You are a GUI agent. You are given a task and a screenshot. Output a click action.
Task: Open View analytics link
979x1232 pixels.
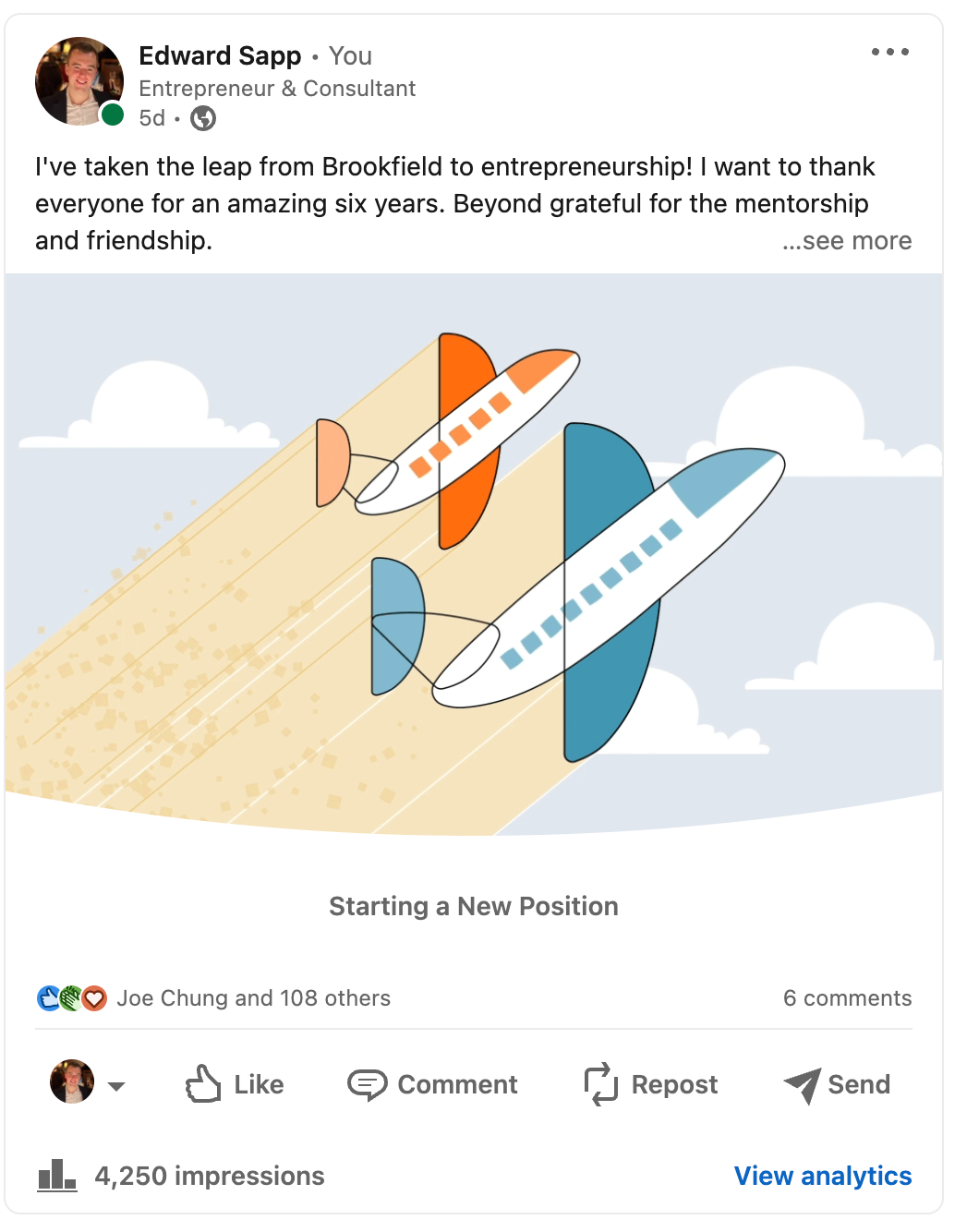[x=823, y=1176]
